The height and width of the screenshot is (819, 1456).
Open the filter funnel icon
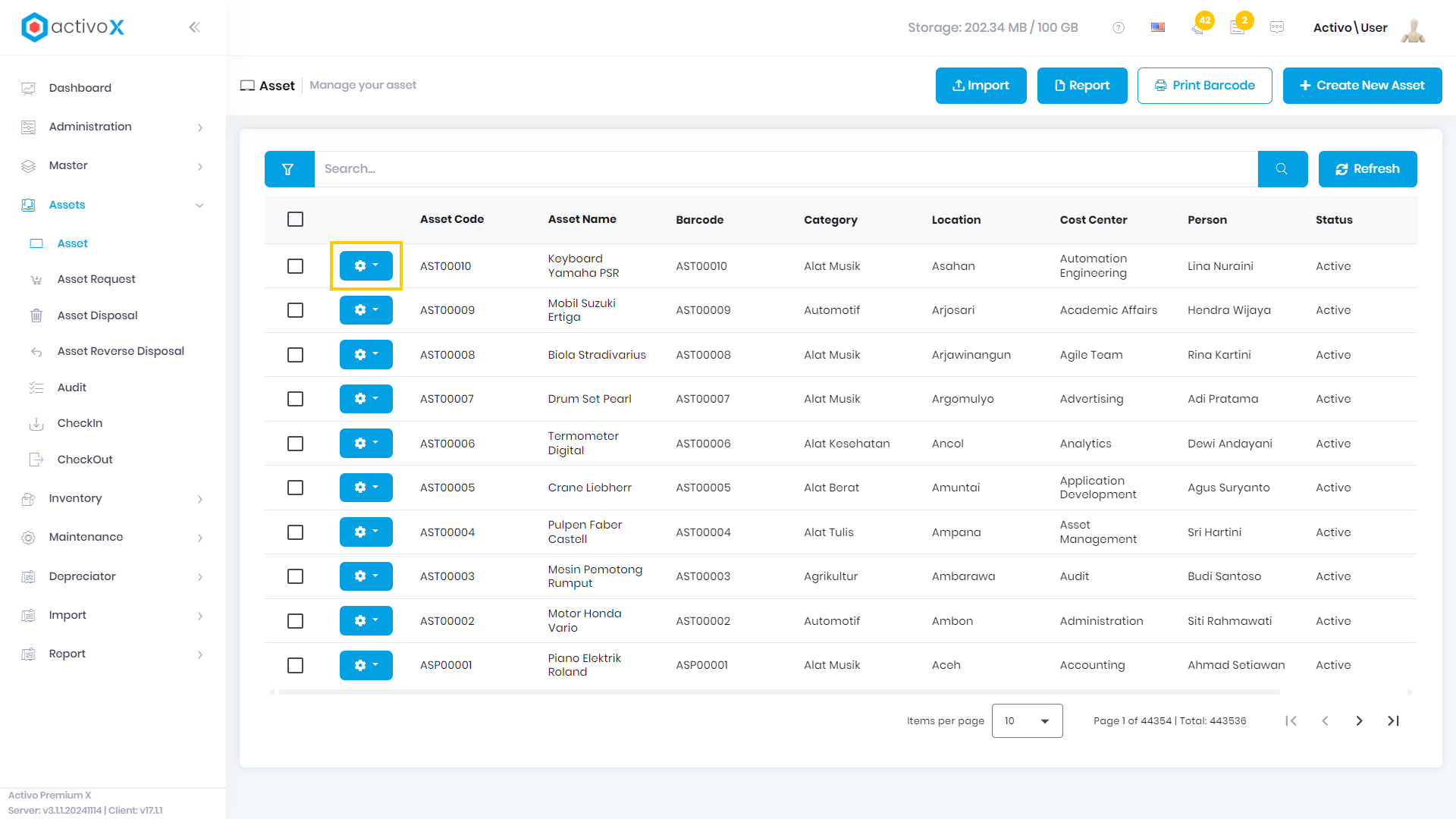pyautogui.click(x=289, y=169)
